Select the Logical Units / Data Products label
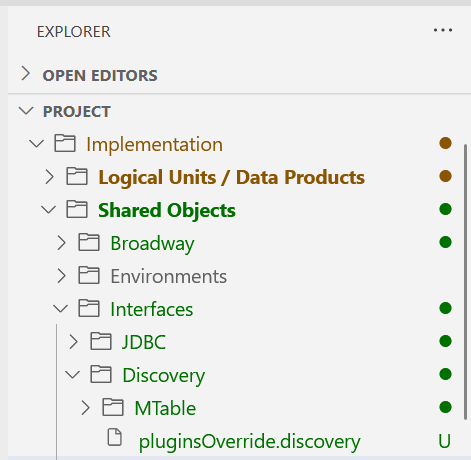The image size is (471, 460). [x=232, y=177]
